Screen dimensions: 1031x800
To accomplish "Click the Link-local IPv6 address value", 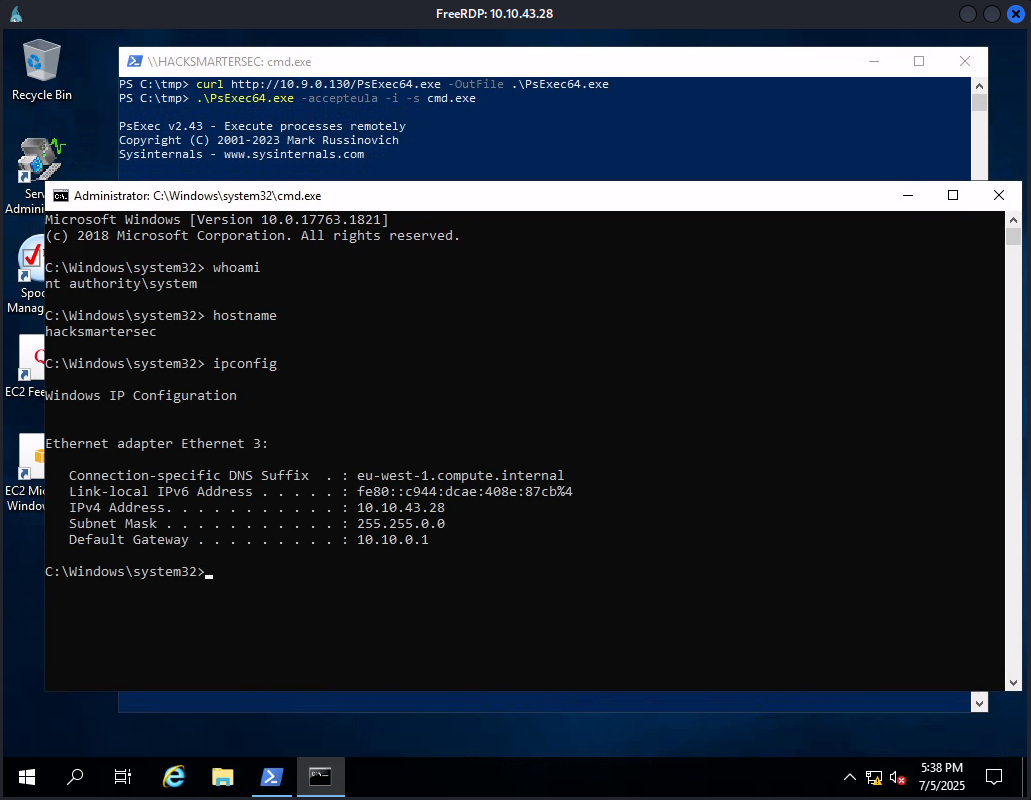I will [465, 492].
